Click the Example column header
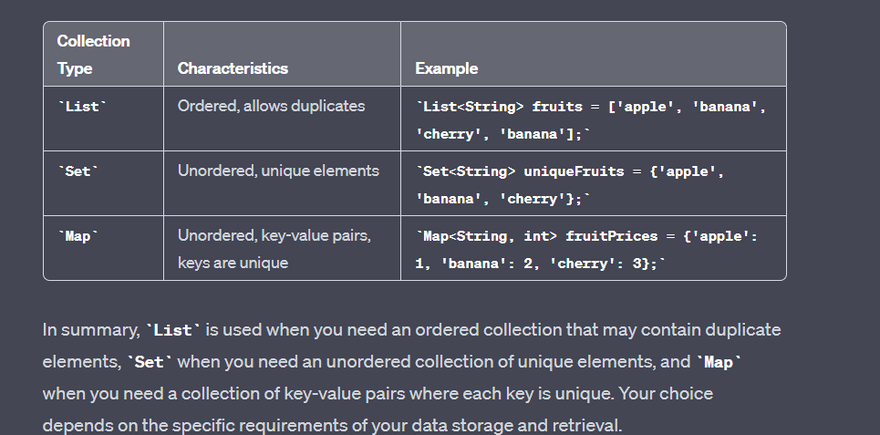Screen dimensions: 880x435 click(446, 69)
